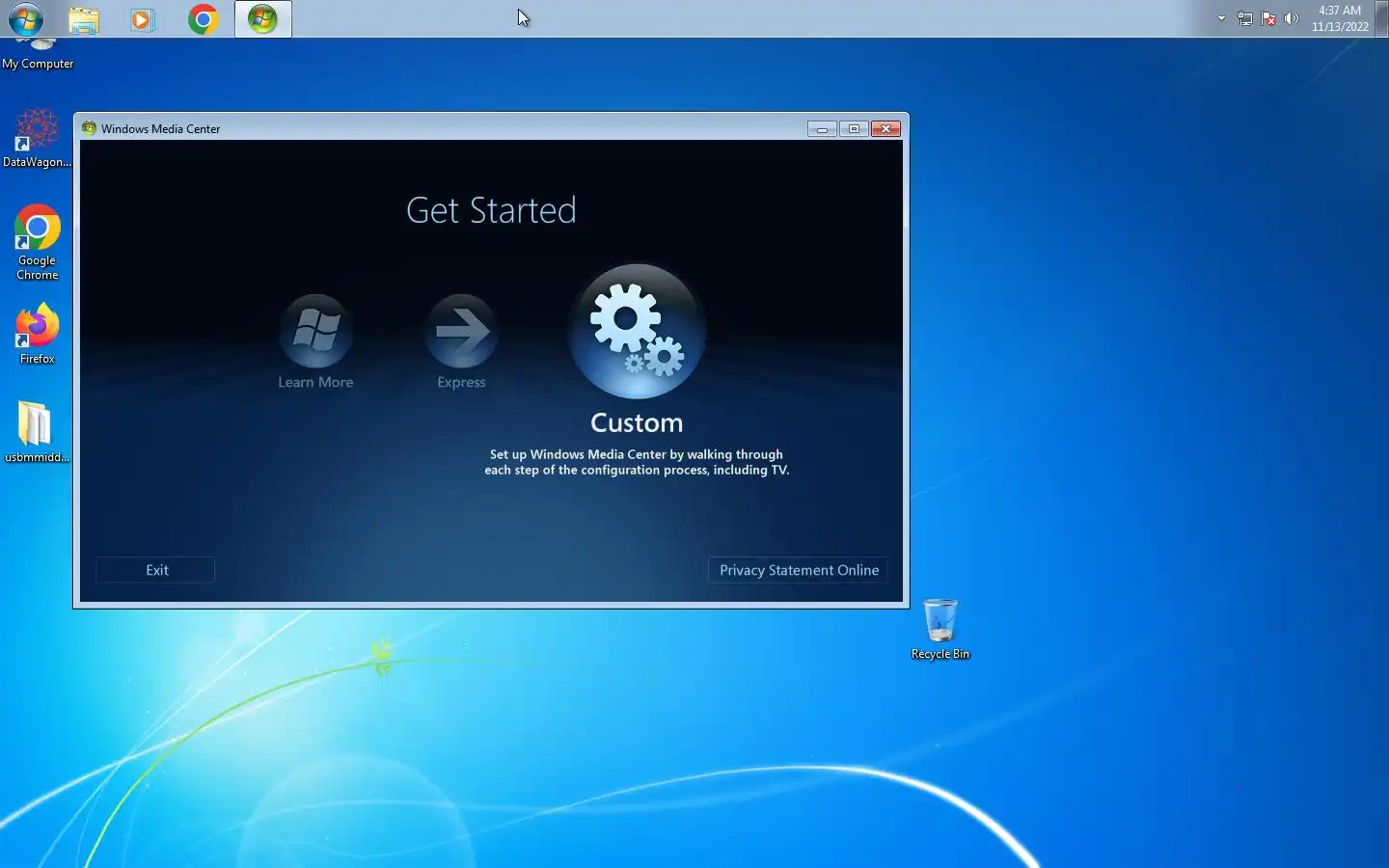Click the network tray icon
Image resolution: width=1389 pixels, height=868 pixels.
(x=1245, y=18)
